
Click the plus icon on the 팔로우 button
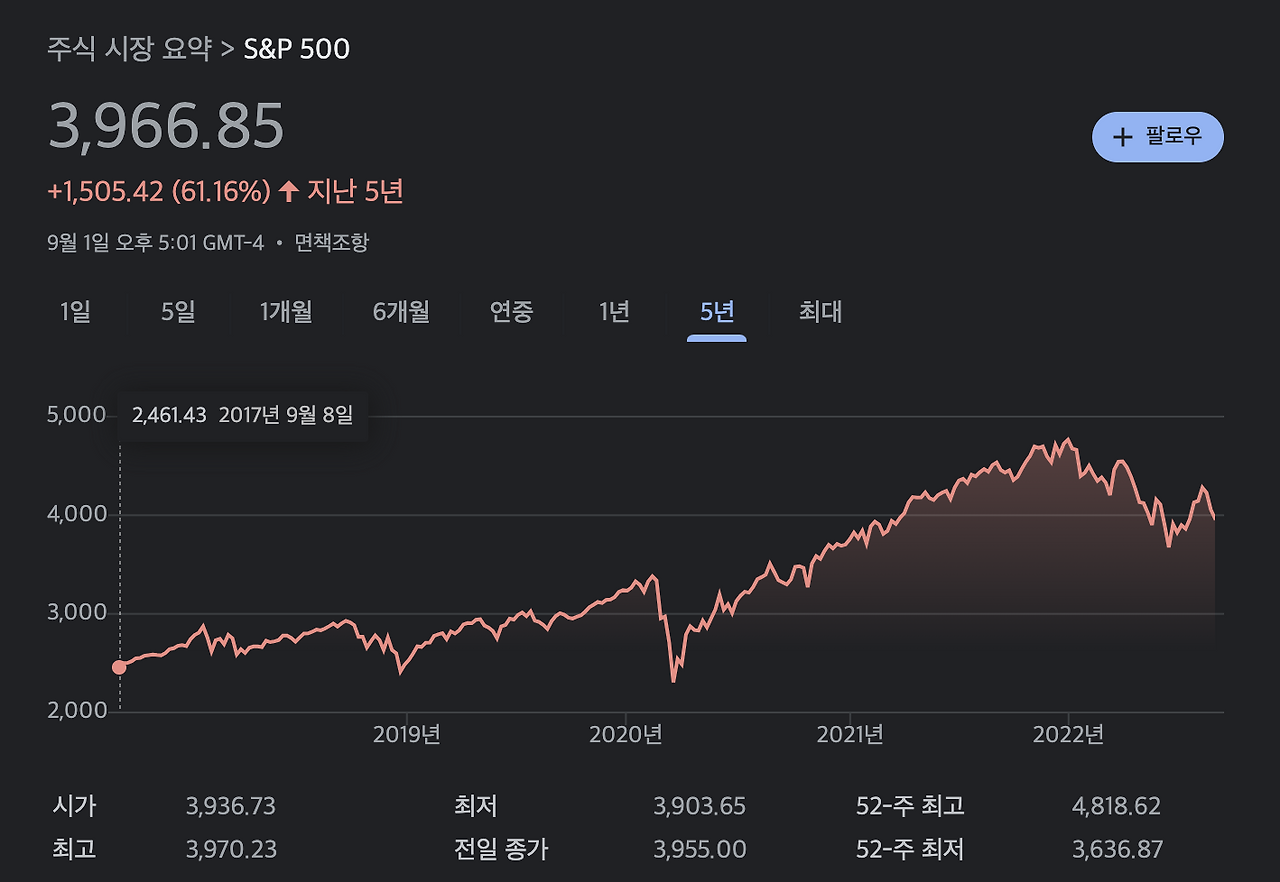click(1122, 137)
